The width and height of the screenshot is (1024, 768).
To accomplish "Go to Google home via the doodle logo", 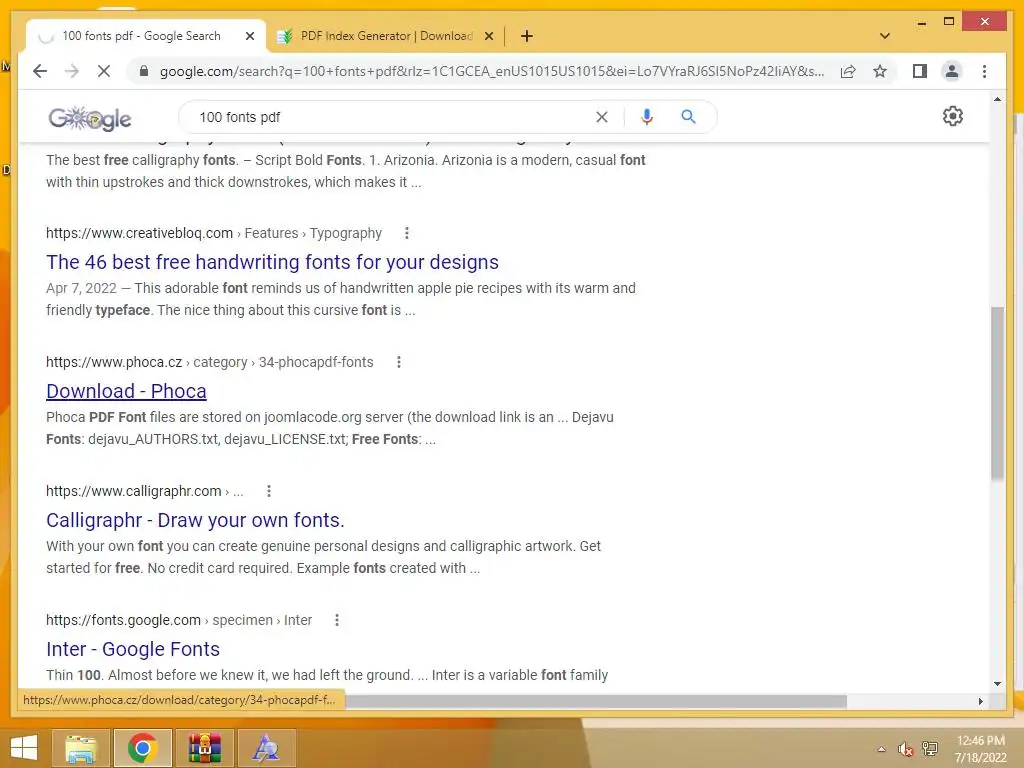I will (x=89, y=118).
